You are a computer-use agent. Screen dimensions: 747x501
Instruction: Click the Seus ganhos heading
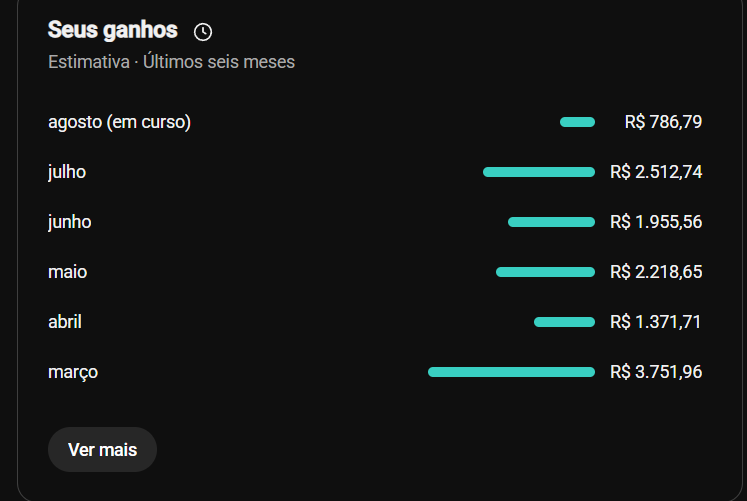tap(113, 30)
